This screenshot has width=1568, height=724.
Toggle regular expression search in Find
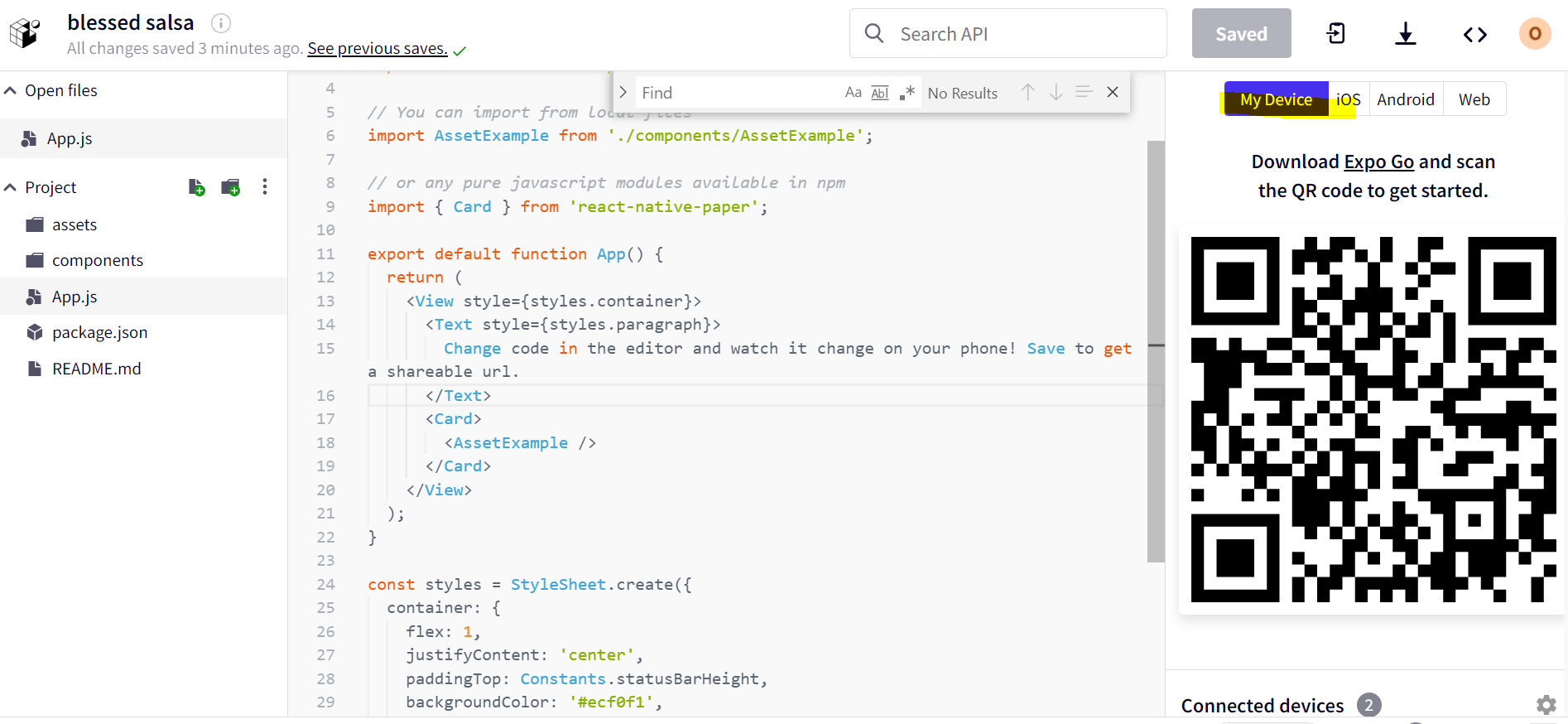point(907,93)
